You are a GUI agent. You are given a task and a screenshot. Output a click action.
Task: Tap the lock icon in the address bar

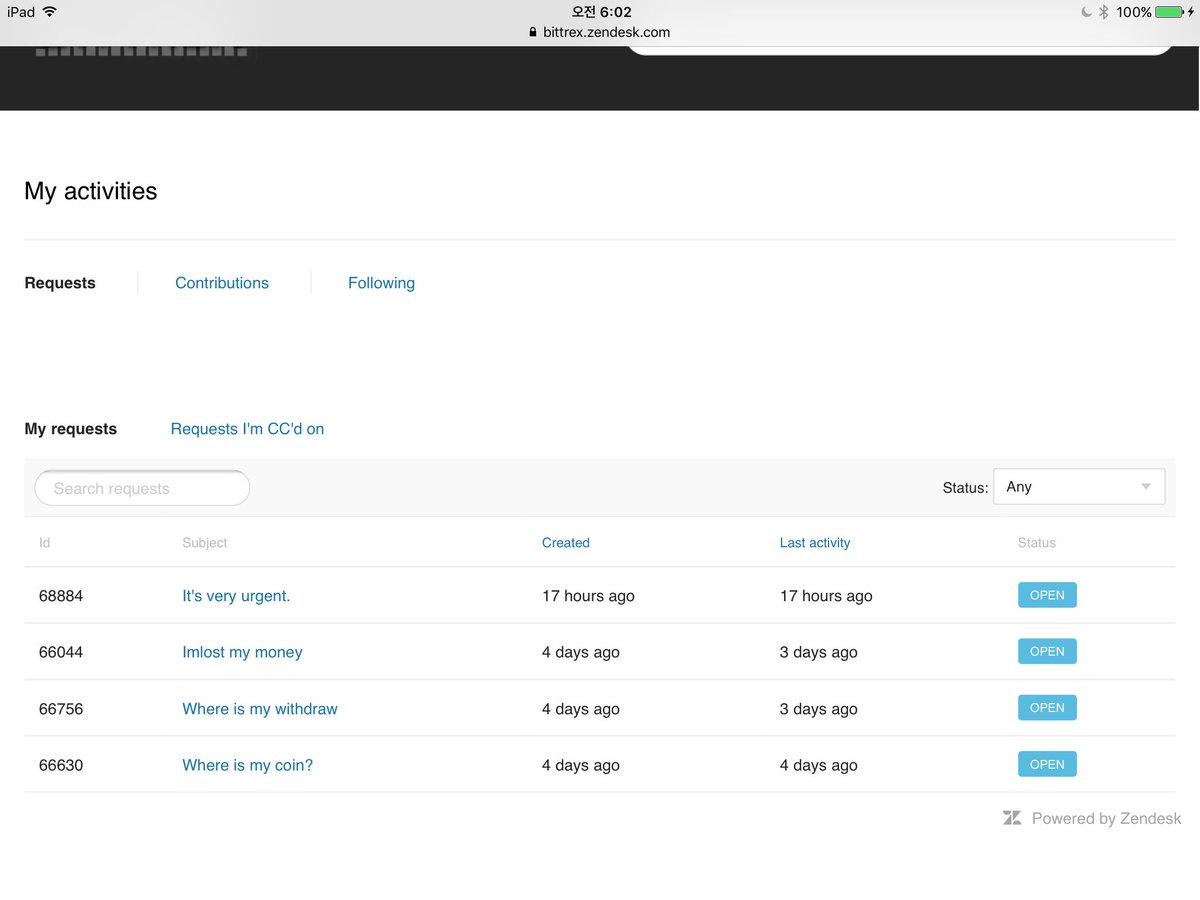(x=534, y=32)
